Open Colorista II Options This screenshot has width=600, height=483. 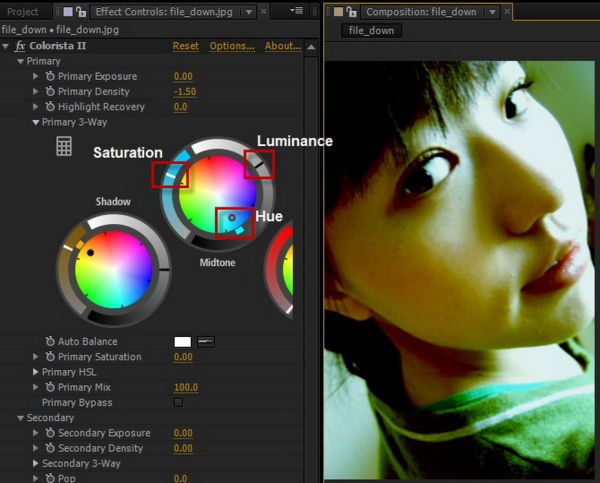click(231, 46)
